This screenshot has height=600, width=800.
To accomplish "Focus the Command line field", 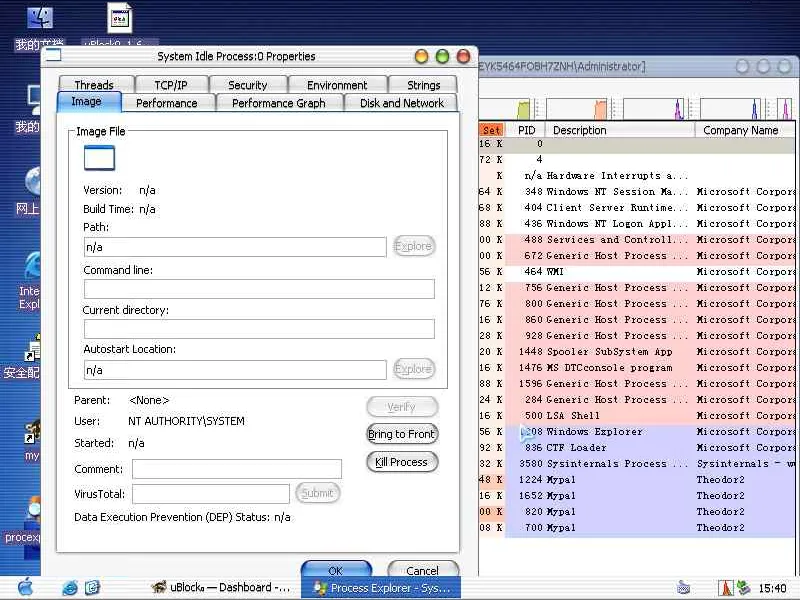I will pyautogui.click(x=259, y=288).
